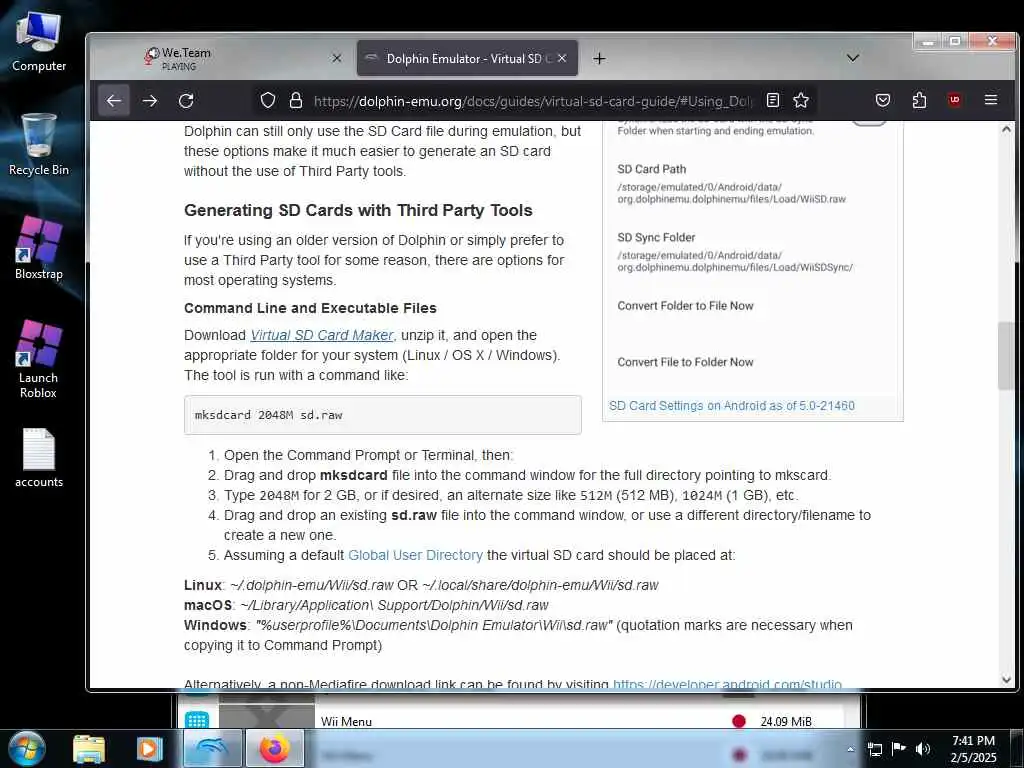This screenshot has width=1024, height=768.
Task: Select the Recycle Bin desktop icon
Action: click(39, 145)
